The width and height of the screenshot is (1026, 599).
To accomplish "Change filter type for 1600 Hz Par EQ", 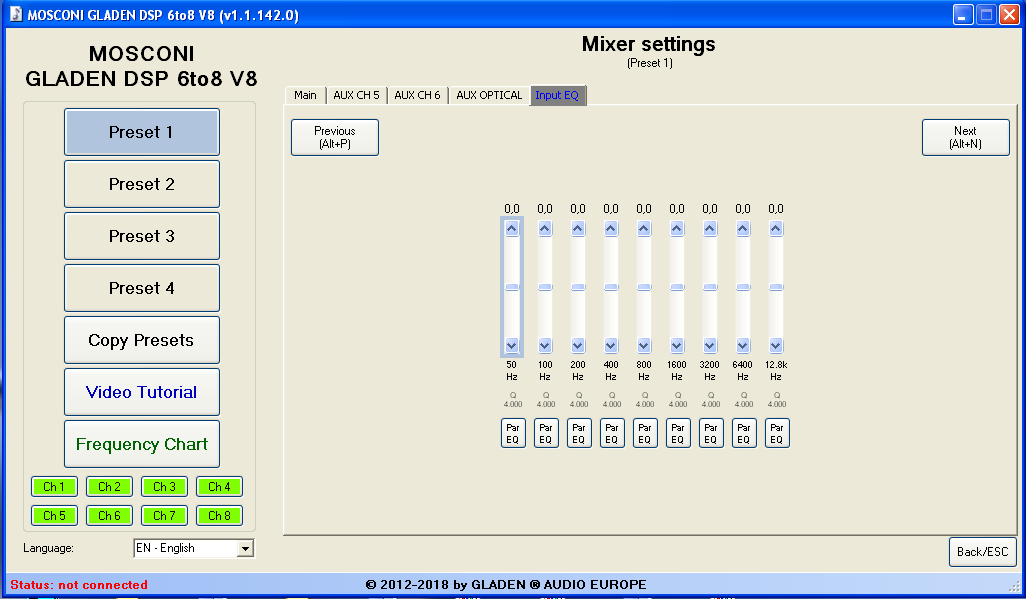I will 678,433.
